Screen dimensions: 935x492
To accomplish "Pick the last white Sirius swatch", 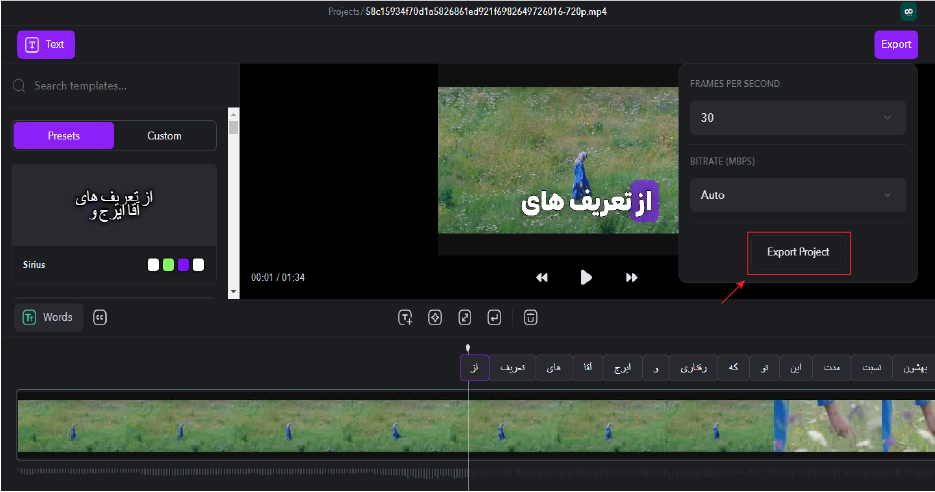I will (198, 265).
